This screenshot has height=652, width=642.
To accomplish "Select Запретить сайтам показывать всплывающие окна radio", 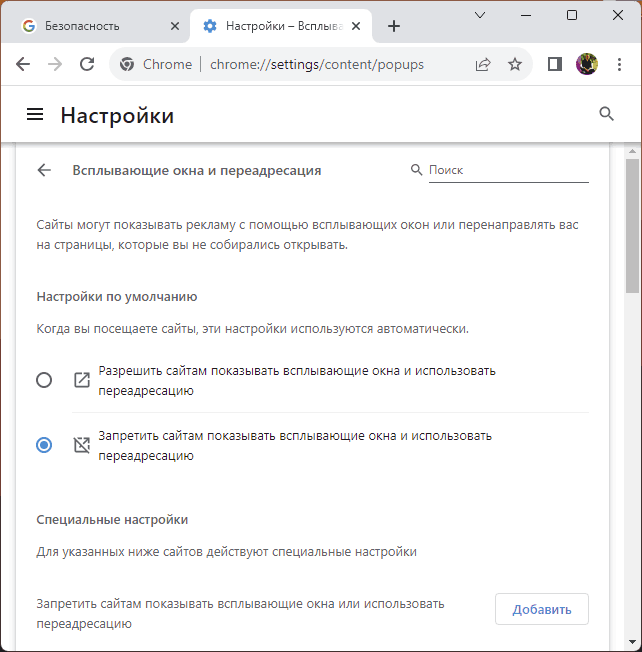I will coord(44,445).
